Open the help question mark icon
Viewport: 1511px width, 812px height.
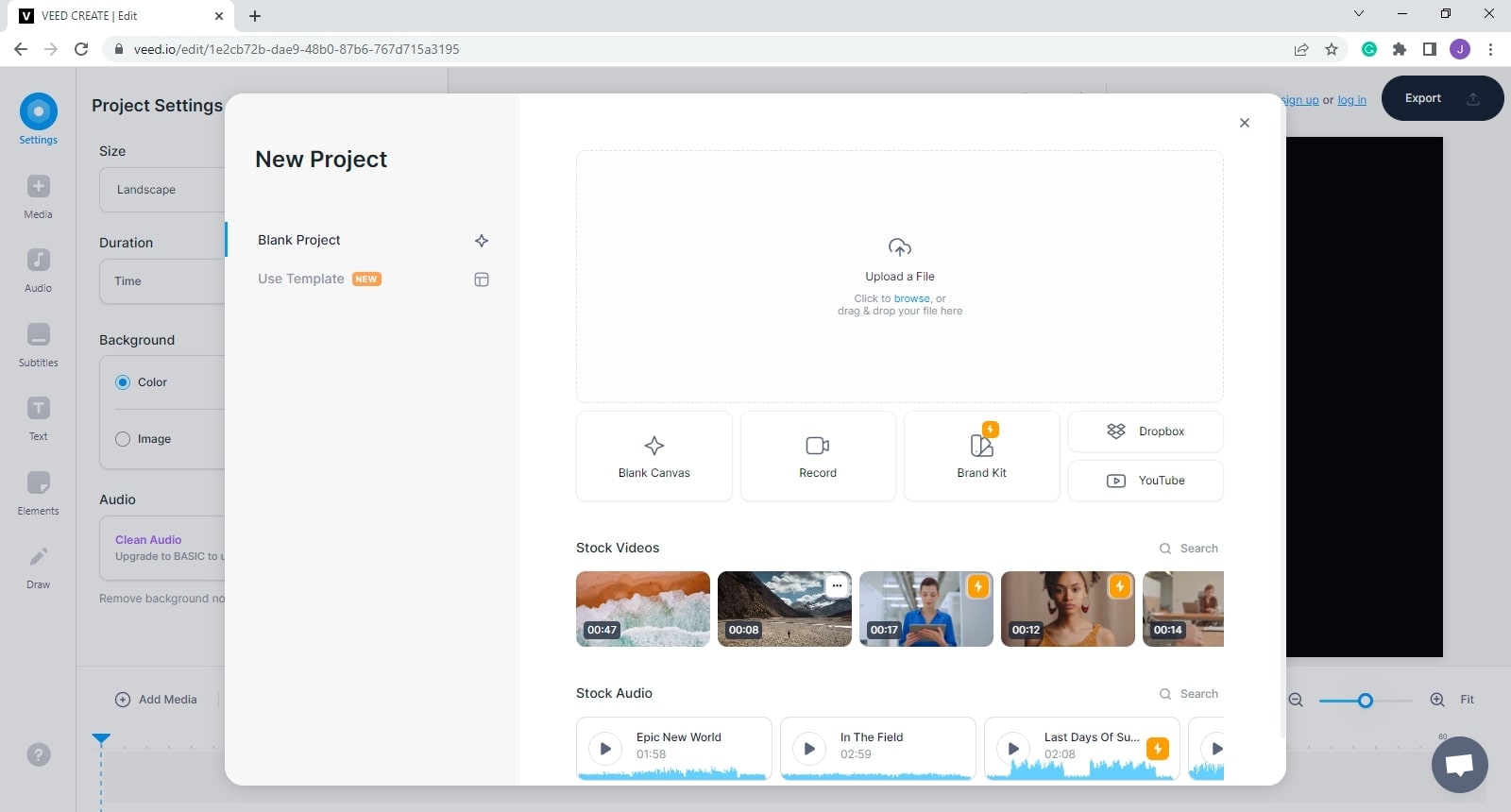(x=39, y=754)
